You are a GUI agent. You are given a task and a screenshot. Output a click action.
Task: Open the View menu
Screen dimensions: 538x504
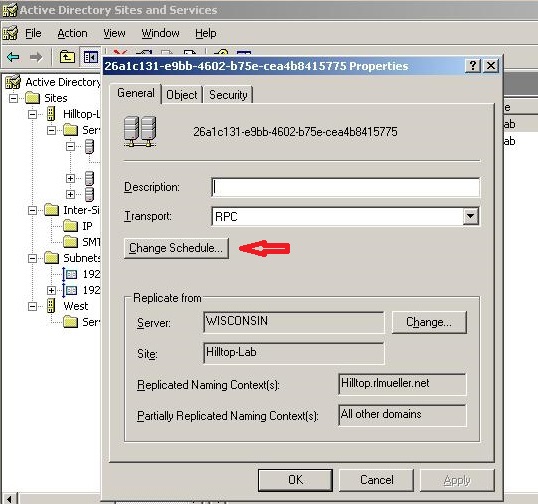114,33
